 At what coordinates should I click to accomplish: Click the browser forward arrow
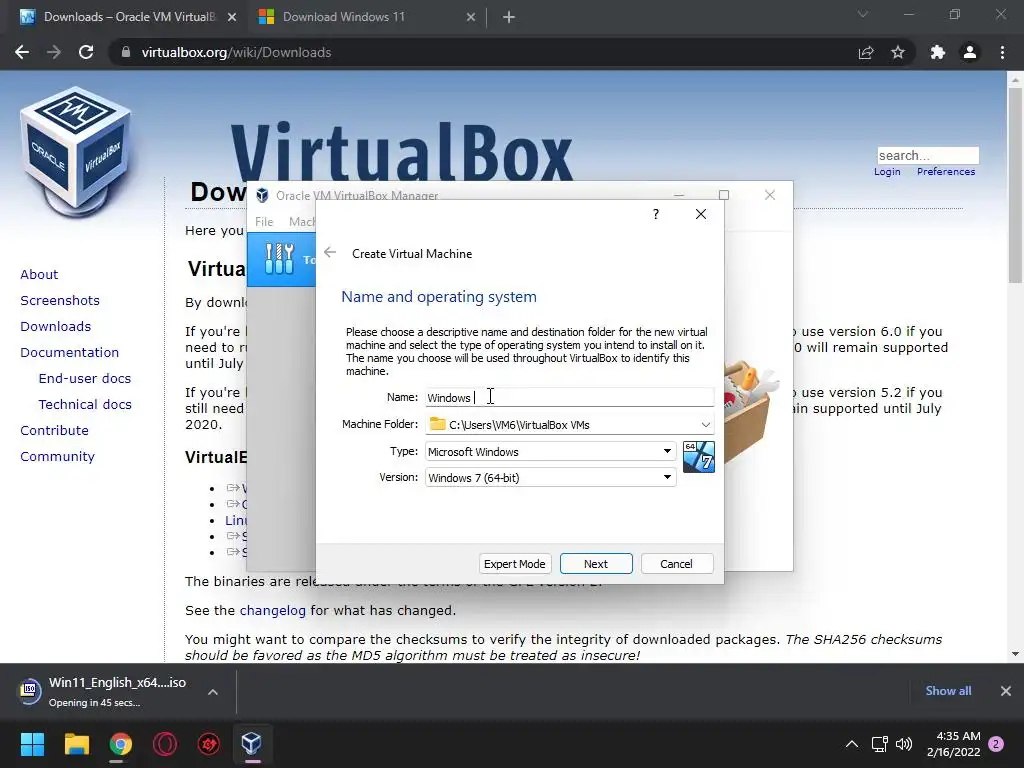coord(54,52)
